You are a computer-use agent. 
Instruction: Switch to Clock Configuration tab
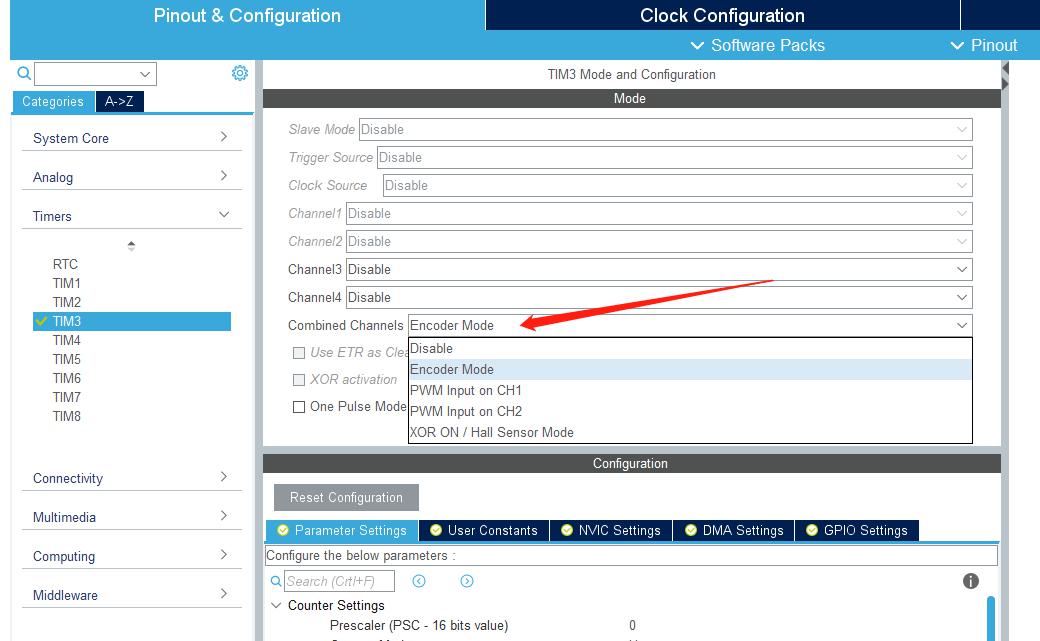click(722, 15)
